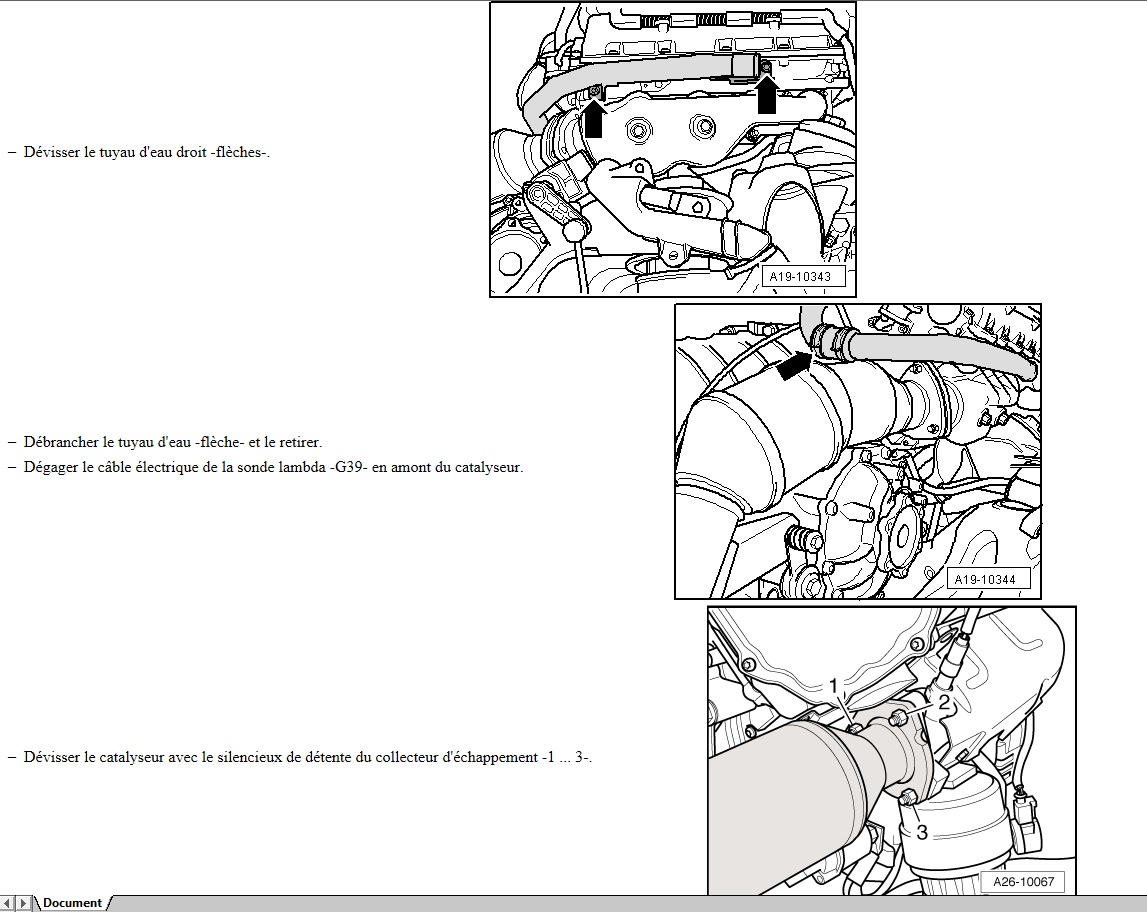
Task: Select the first engine diagram with water pipe
Action: pyautogui.click(x=672, y=150)
